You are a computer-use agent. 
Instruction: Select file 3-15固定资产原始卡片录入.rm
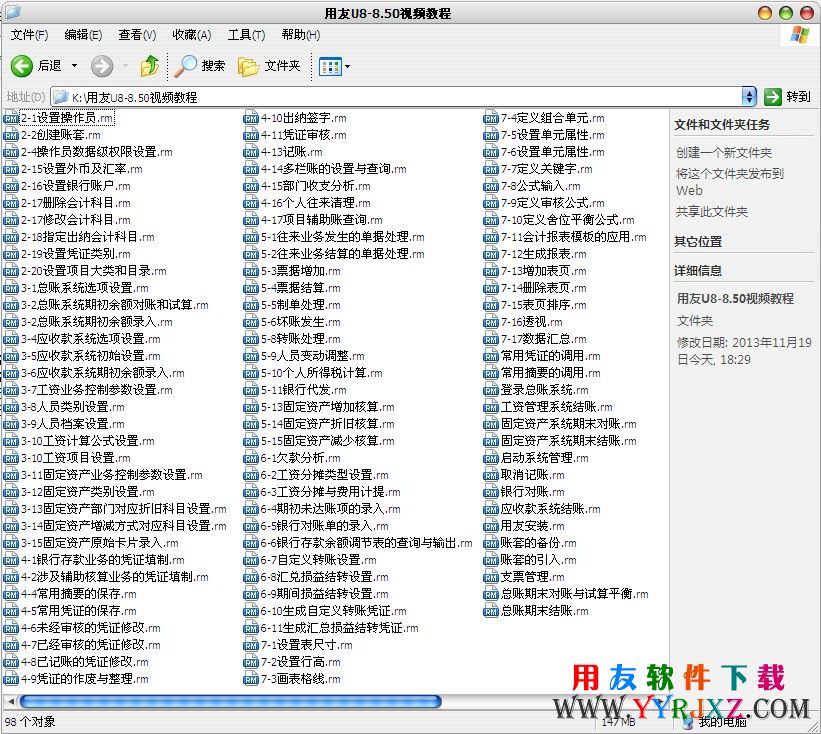coord(99,543)
